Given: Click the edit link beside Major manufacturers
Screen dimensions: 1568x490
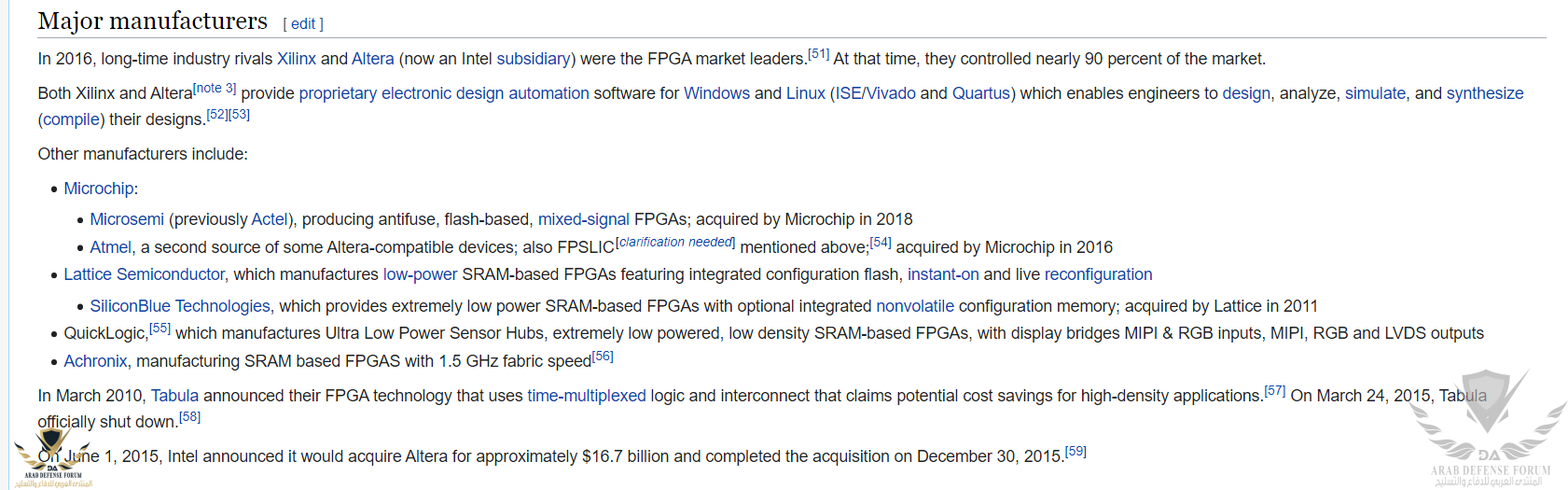Looking at the screenshot, I should 303,24.
